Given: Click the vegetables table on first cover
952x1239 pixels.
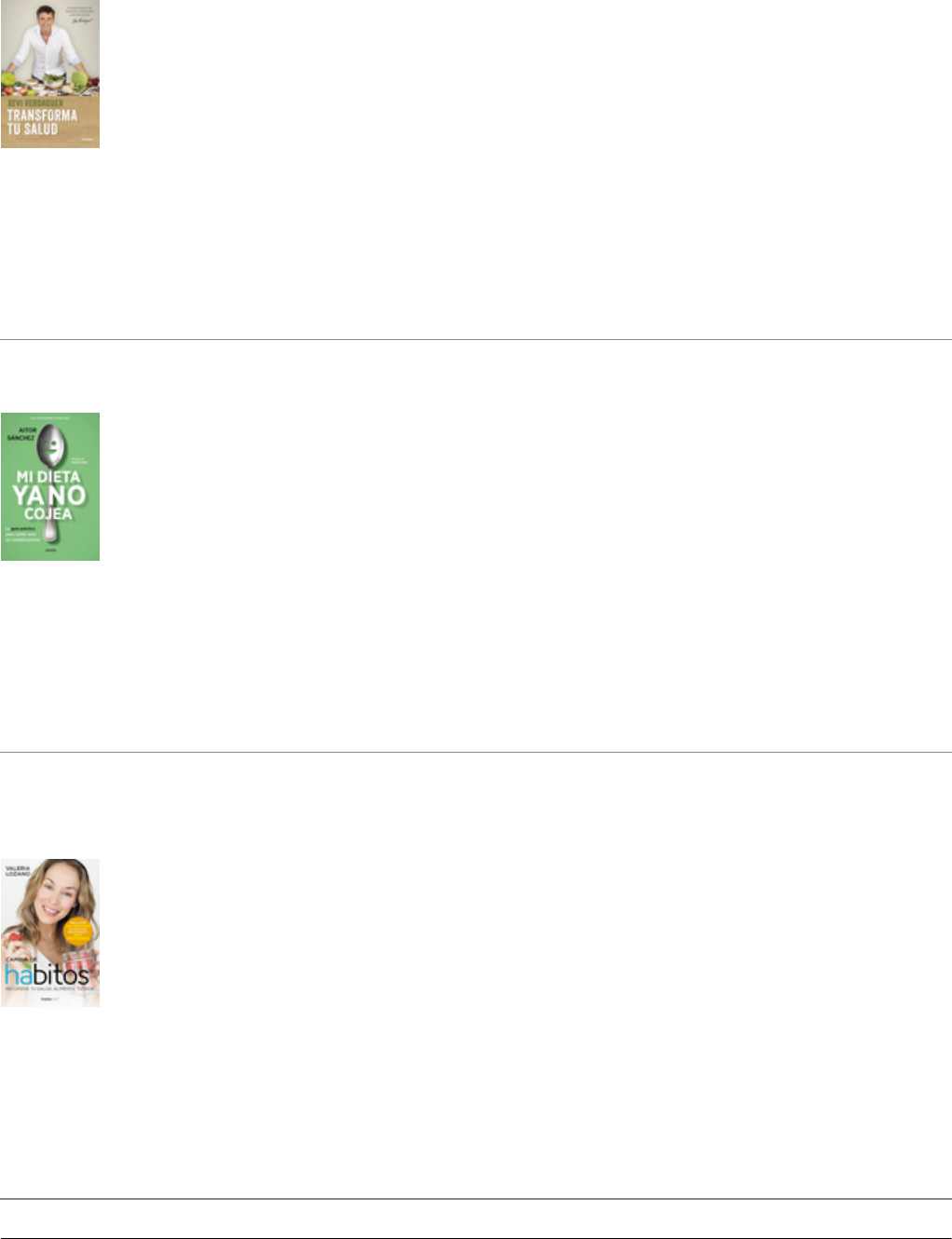Looking at the screenshot, I should (x=50, y=86).
